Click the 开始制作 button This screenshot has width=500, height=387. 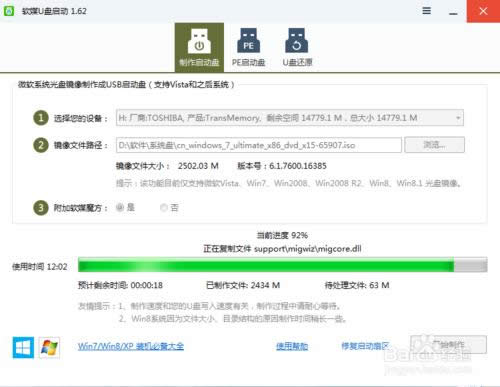448,344
